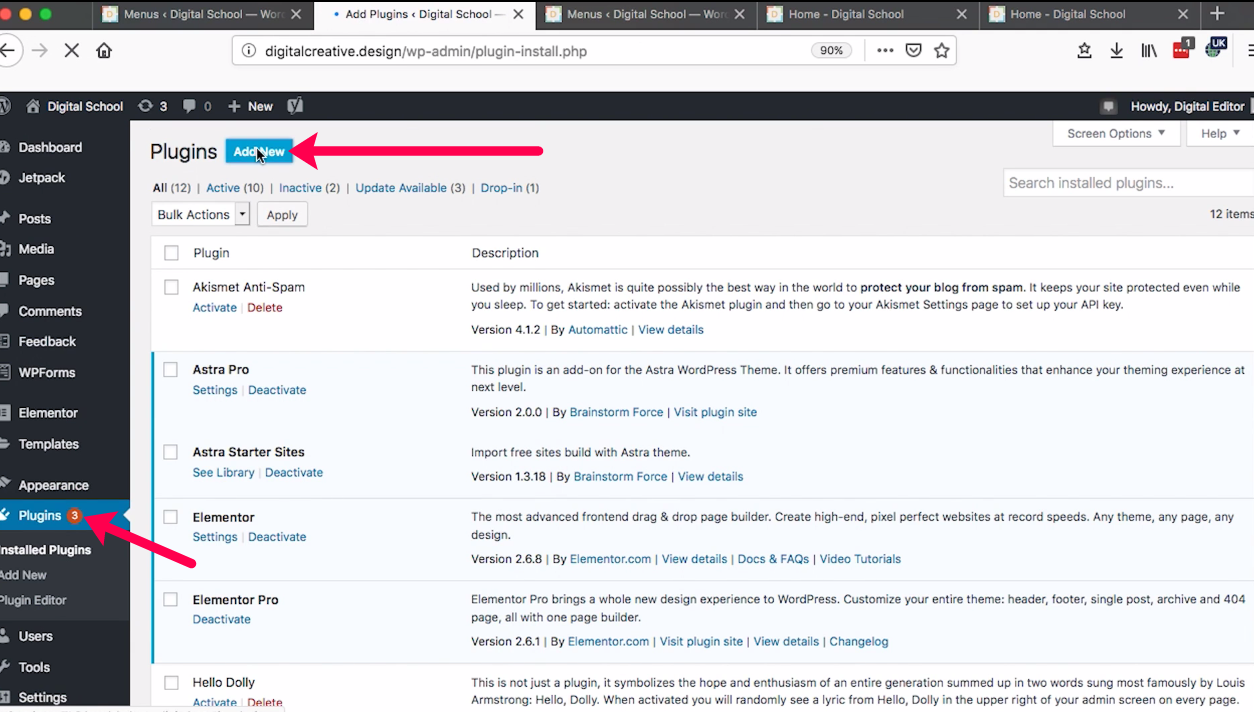Deactivate the Astra Pro plugin
The image size is (1254, 712).
277,390
